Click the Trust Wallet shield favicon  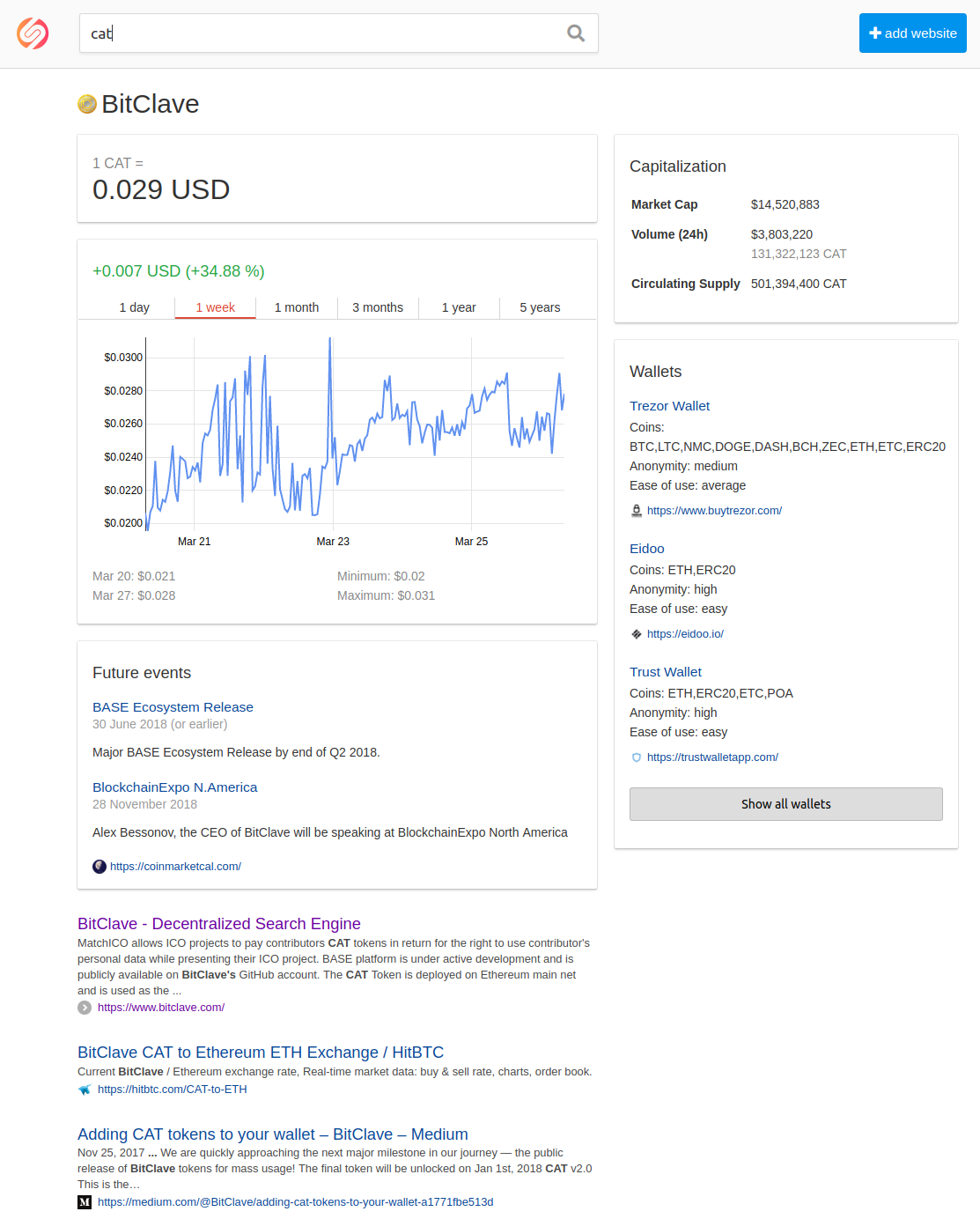point(637,757)
